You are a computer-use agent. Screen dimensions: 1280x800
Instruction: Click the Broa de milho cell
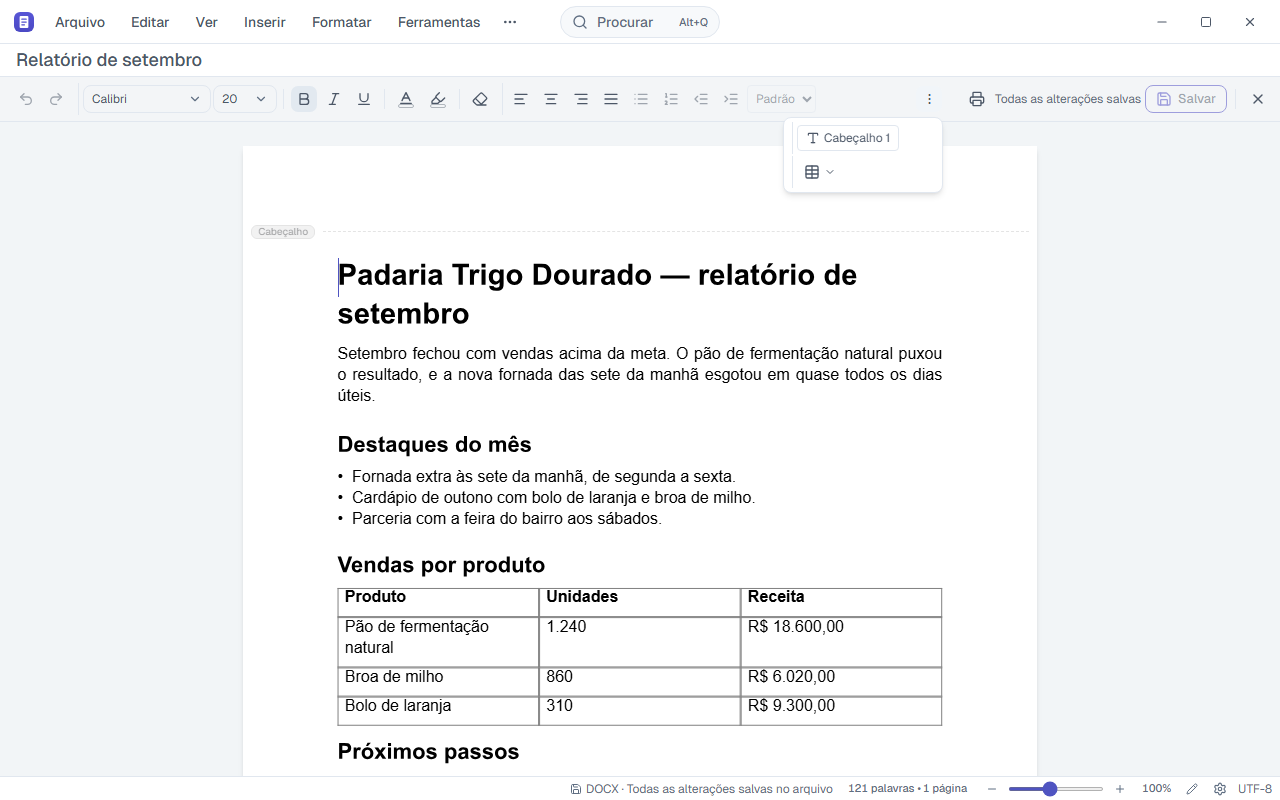tap(439, 682)
